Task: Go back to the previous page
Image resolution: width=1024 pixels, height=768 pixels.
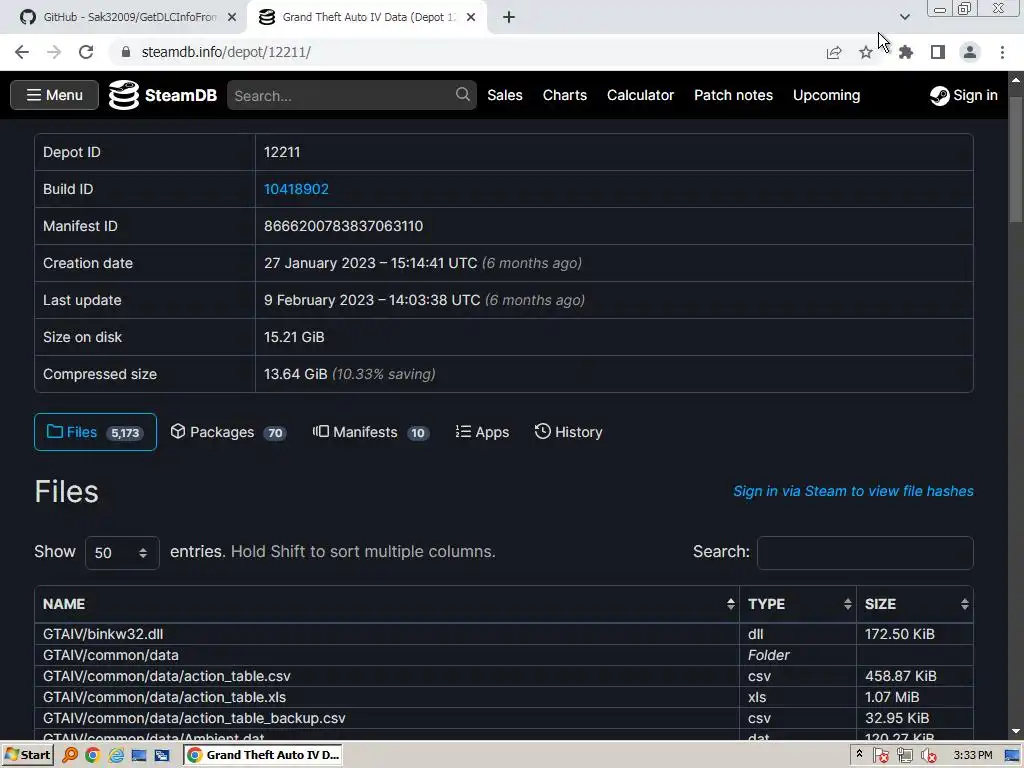Action: click(22, 52)
